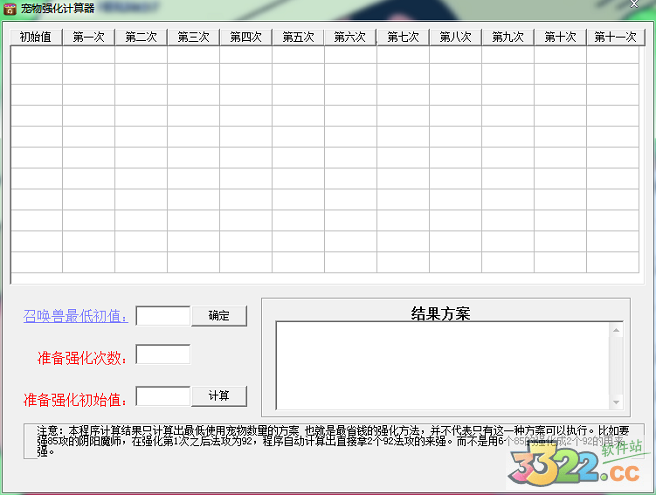
Task: Click the 第一次 column header
Action: pos(88,37)
